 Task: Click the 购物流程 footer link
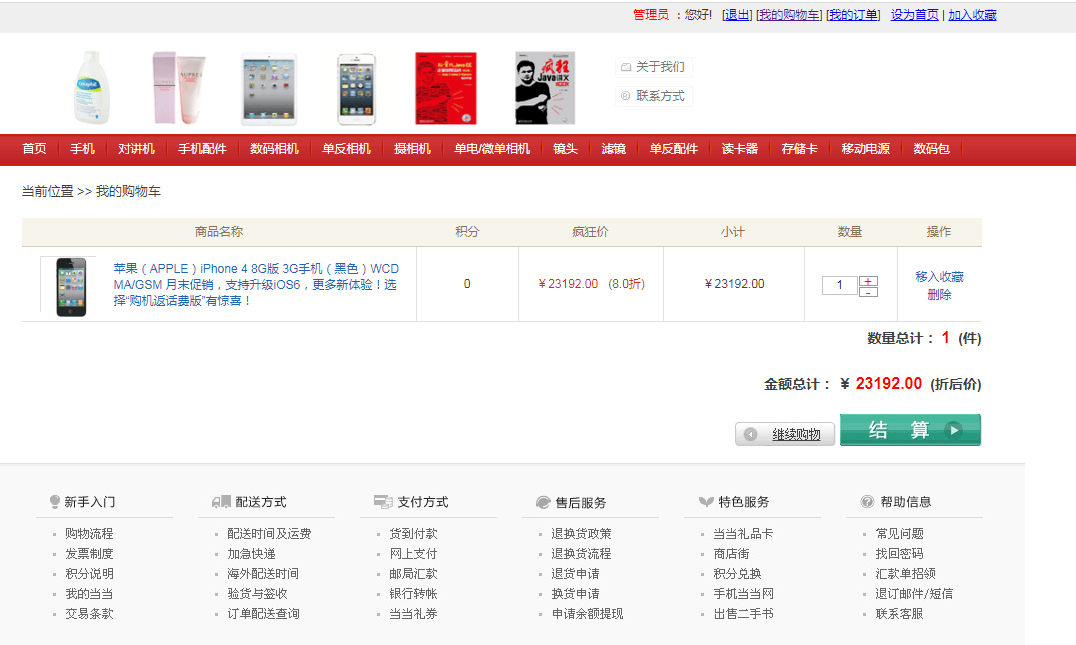pyautogui.click(x=89, y=533)
